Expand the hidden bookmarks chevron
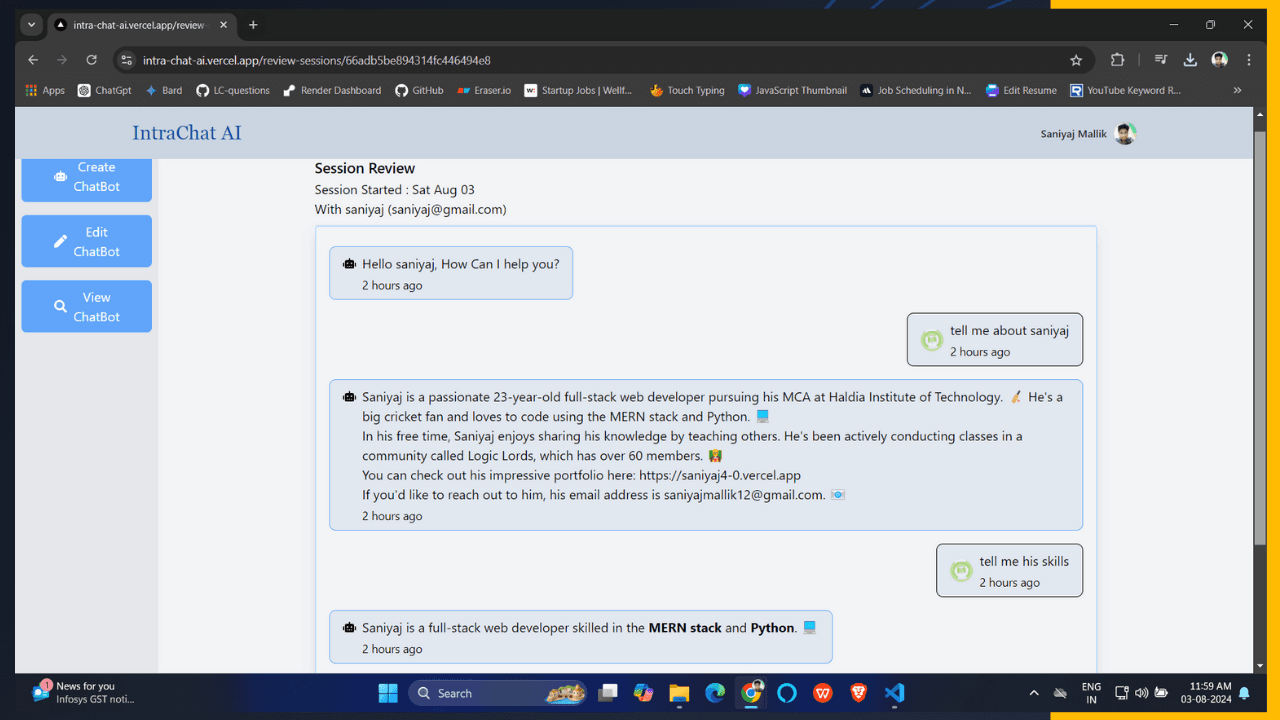Viewport: 1280px width, 720px height. (x=1237, y=90)
